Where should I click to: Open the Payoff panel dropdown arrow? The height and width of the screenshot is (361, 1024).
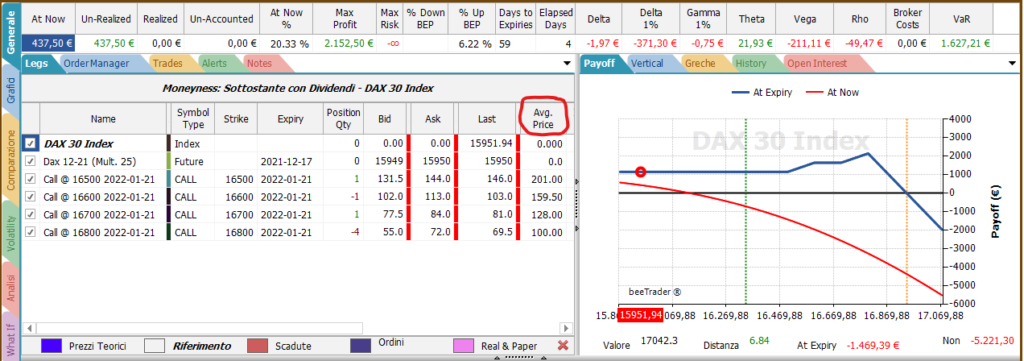click(x=1013, y=63)
